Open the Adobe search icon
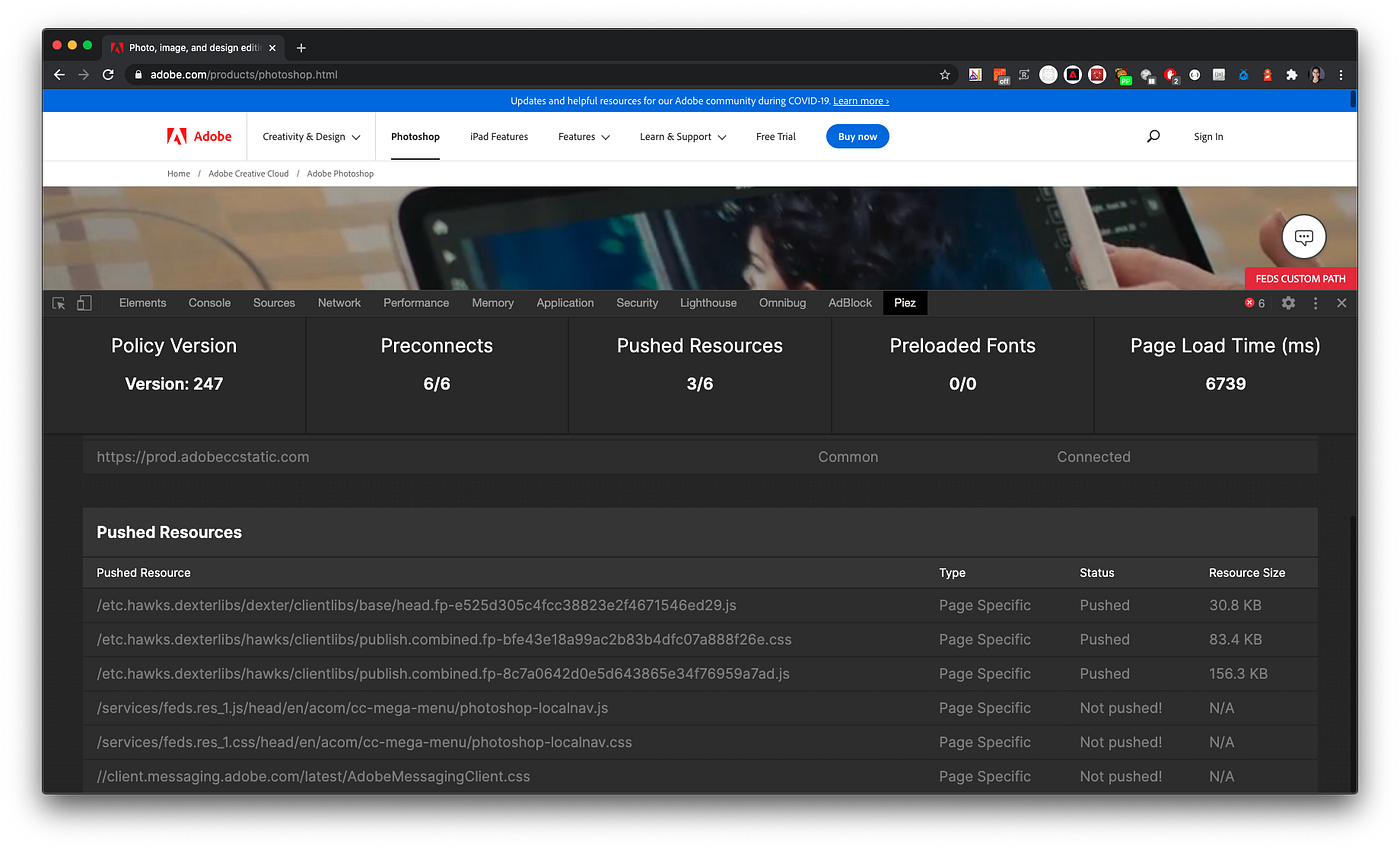Image resolution: width=1400 pixels, height=850 pixels. [1152, 136]
